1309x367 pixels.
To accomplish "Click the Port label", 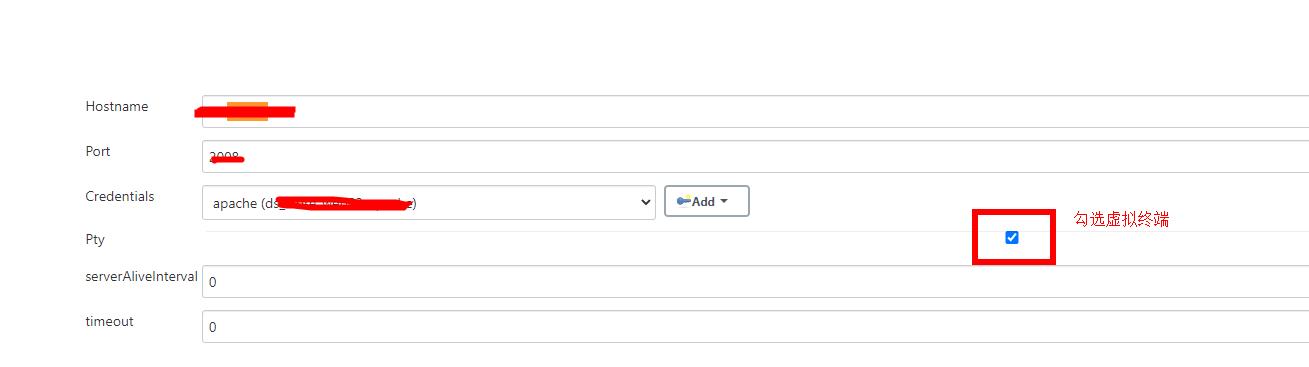I will pos(98,151).
